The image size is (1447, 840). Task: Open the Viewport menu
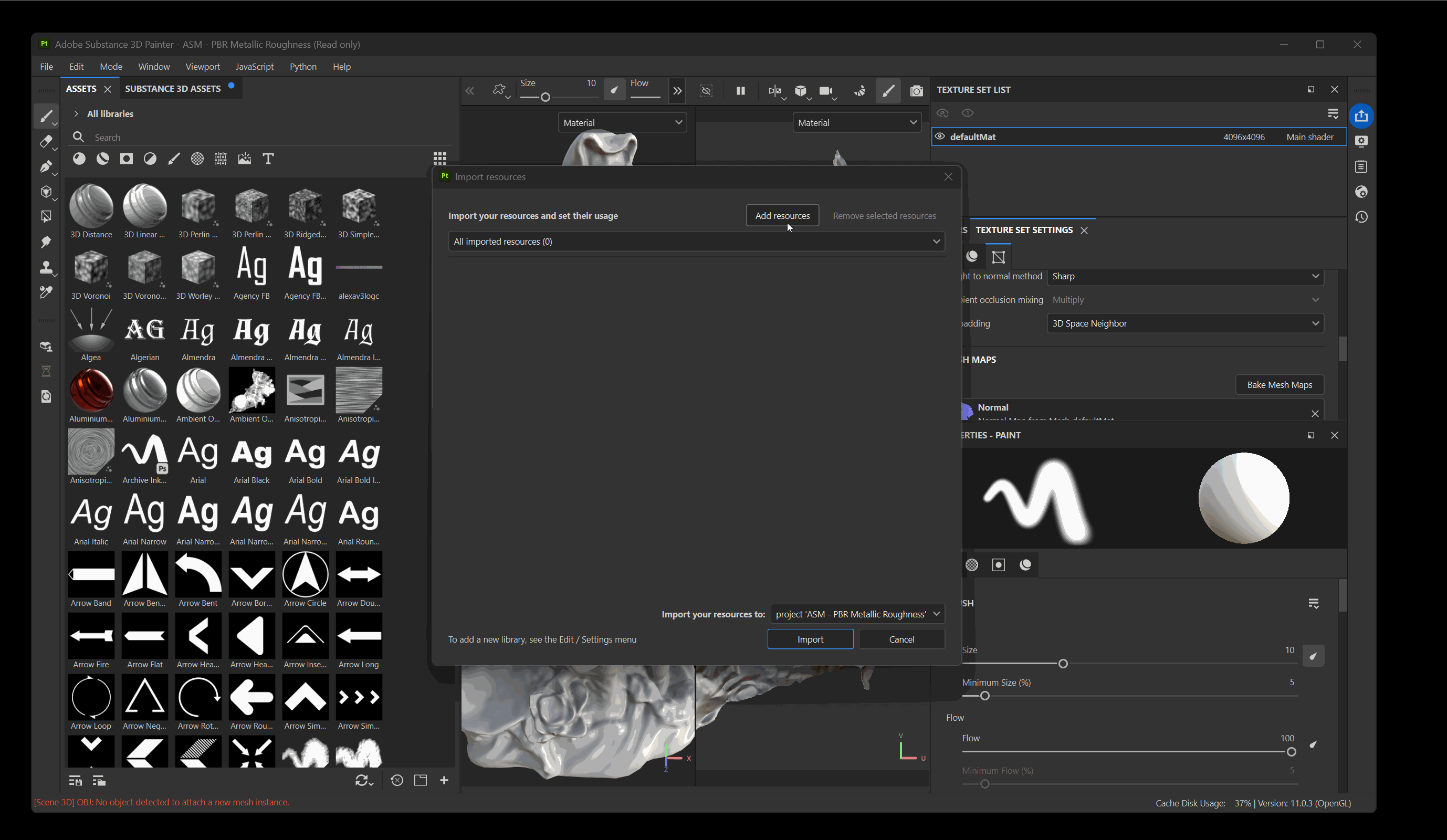[x=202, y=67]
